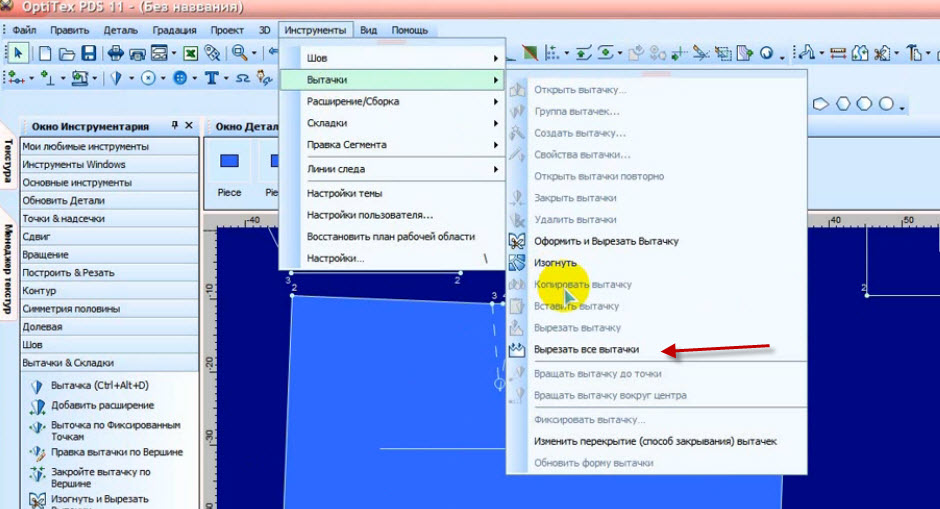Click the green Excel export icon
Screen dimensions: 940x509
[190, 54]
